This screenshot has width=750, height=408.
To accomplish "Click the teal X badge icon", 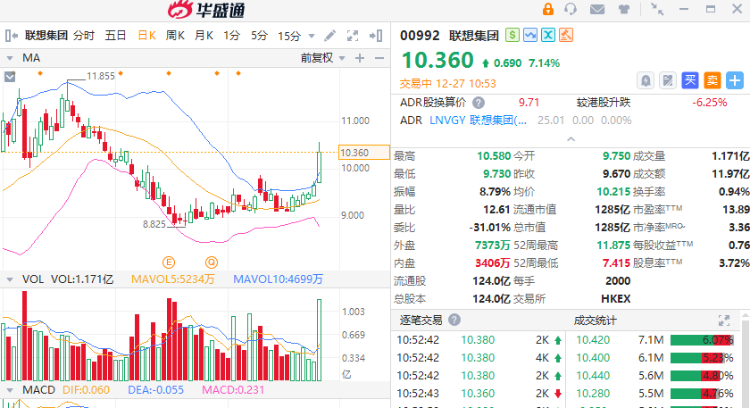I will 548,35.
